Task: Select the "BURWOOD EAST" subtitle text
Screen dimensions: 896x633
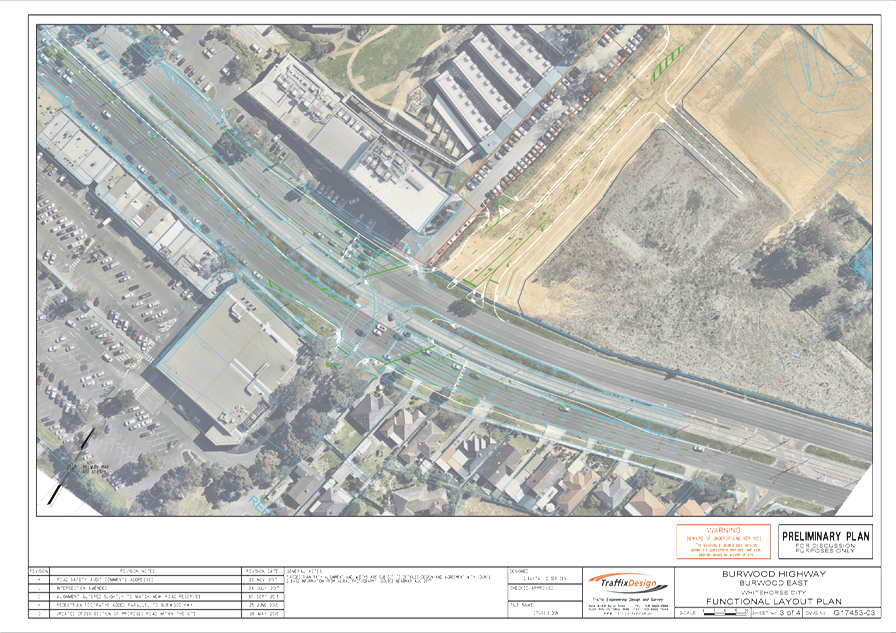Action: point(774,583)
